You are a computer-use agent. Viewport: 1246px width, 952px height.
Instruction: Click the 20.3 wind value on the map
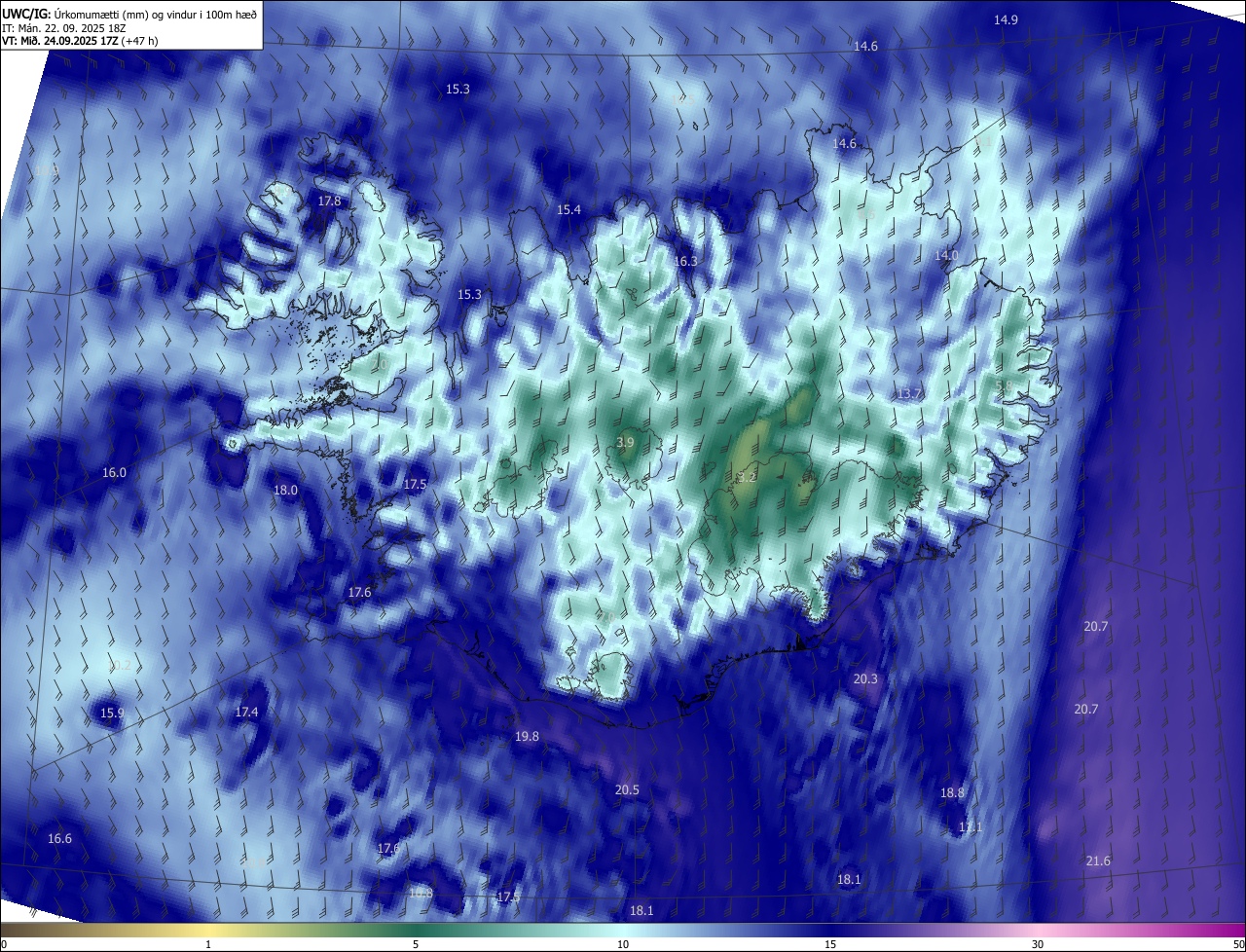pos(865,679)
